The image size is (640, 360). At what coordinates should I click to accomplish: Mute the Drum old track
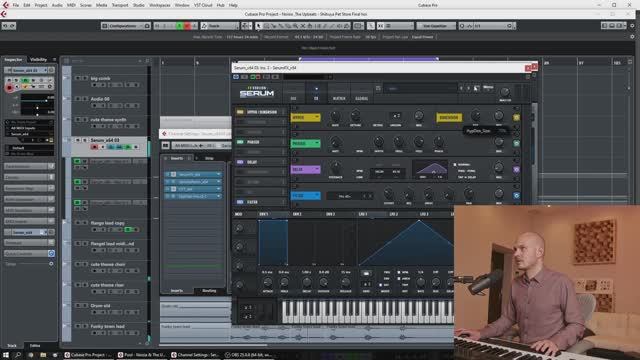[78, 305]
